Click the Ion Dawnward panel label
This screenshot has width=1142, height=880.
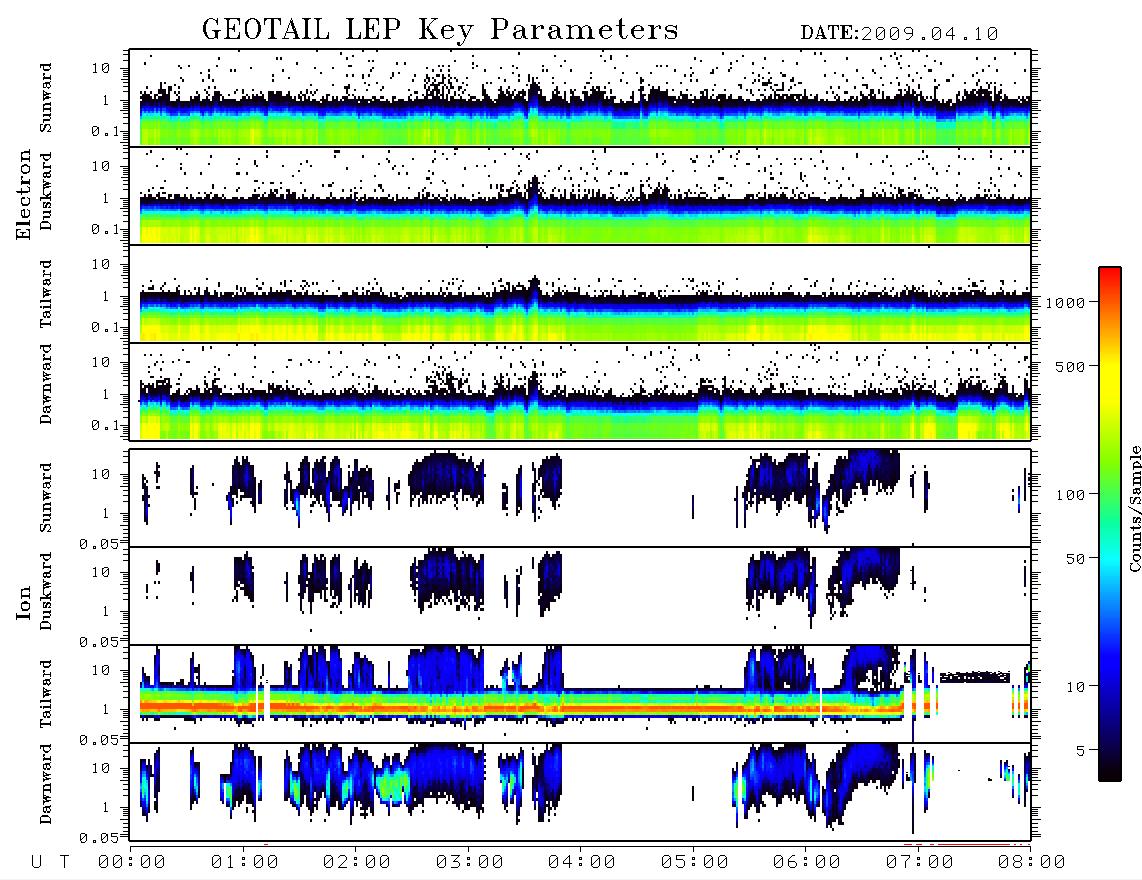(46, 784)
